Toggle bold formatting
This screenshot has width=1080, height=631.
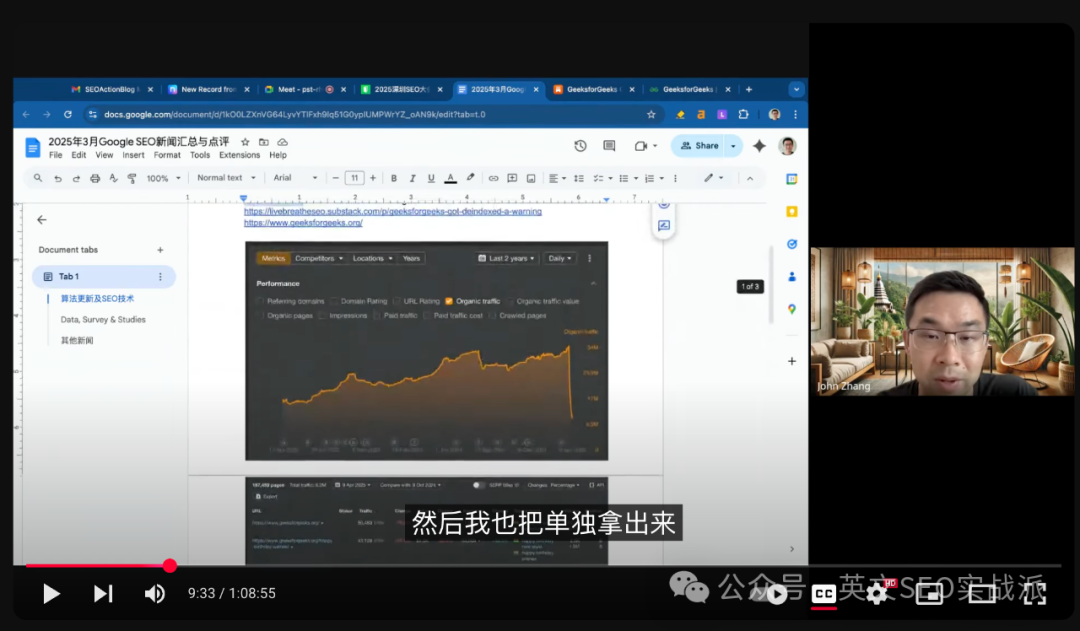394,178
